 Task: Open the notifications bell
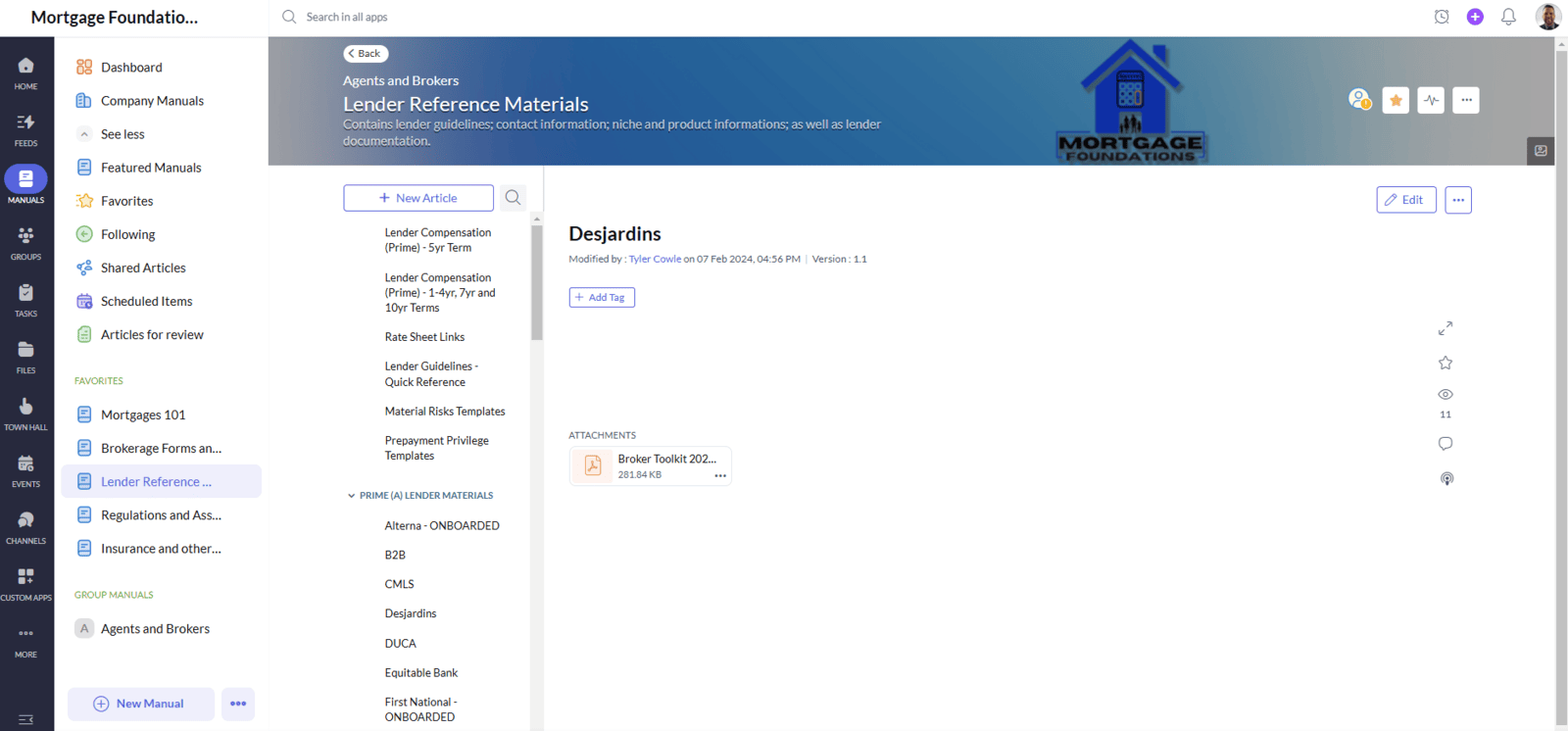click(x=1508, y=17)
